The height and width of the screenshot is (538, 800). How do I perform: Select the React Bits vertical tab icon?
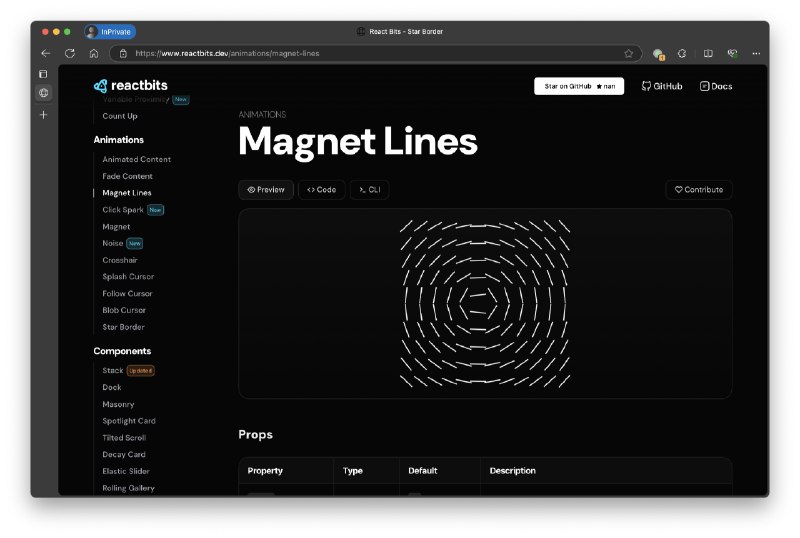pyautogui.click(x=43, y=93)
